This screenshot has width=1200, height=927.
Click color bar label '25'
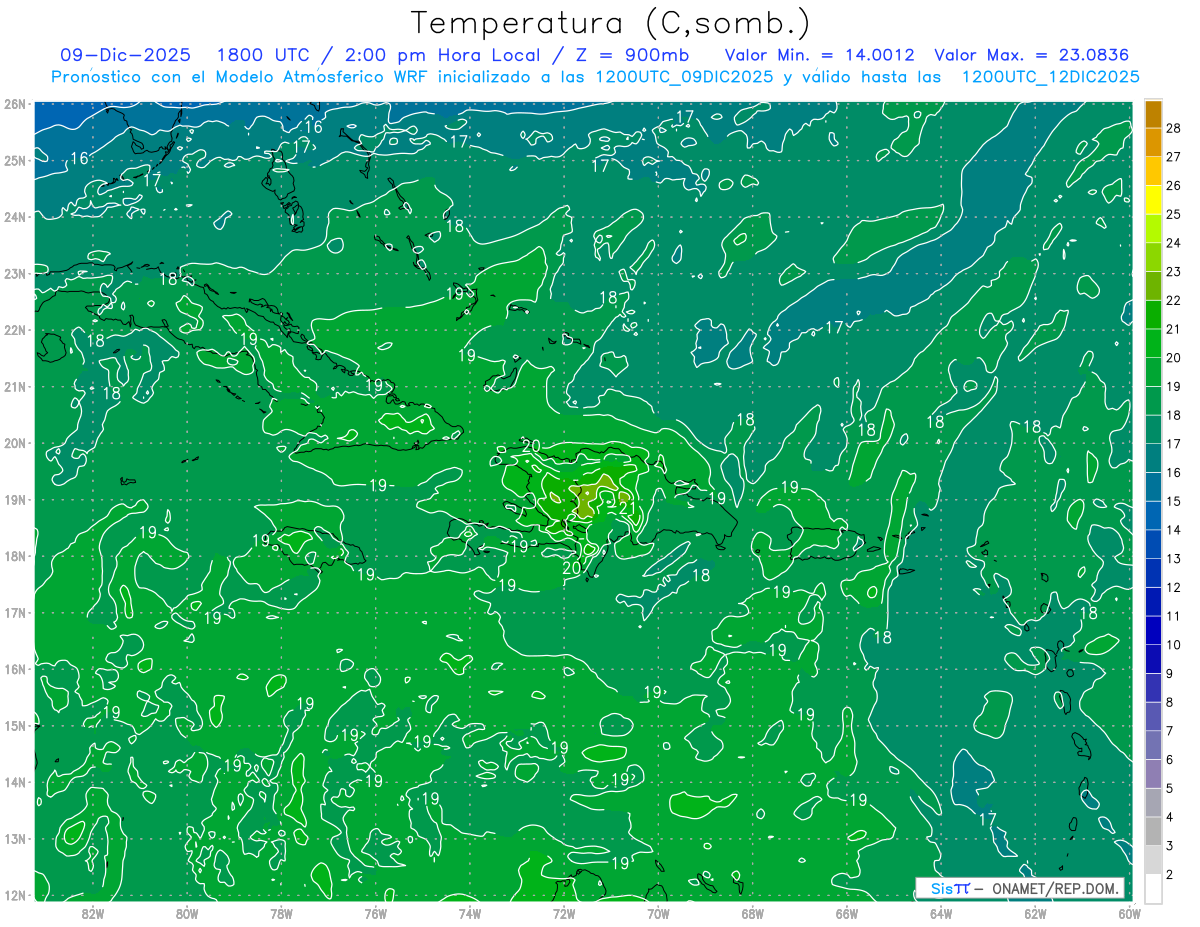[x=1174, y=214]
